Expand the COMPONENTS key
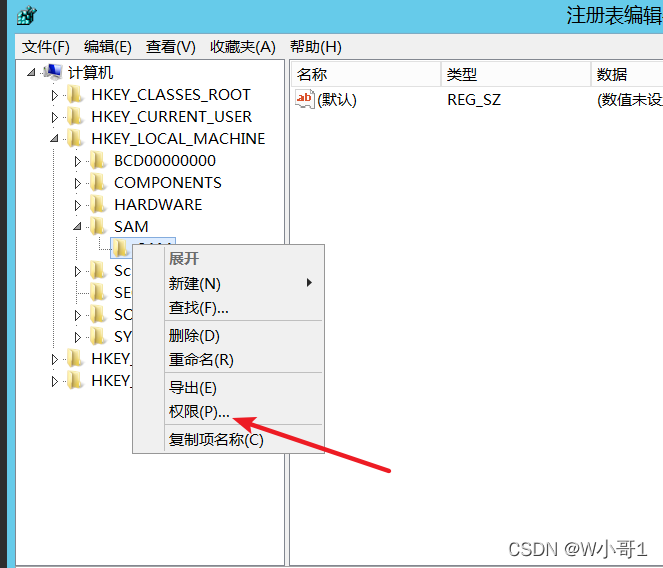Image resolution: width=663 pixels, height=568 pixels. coord(77,183)
